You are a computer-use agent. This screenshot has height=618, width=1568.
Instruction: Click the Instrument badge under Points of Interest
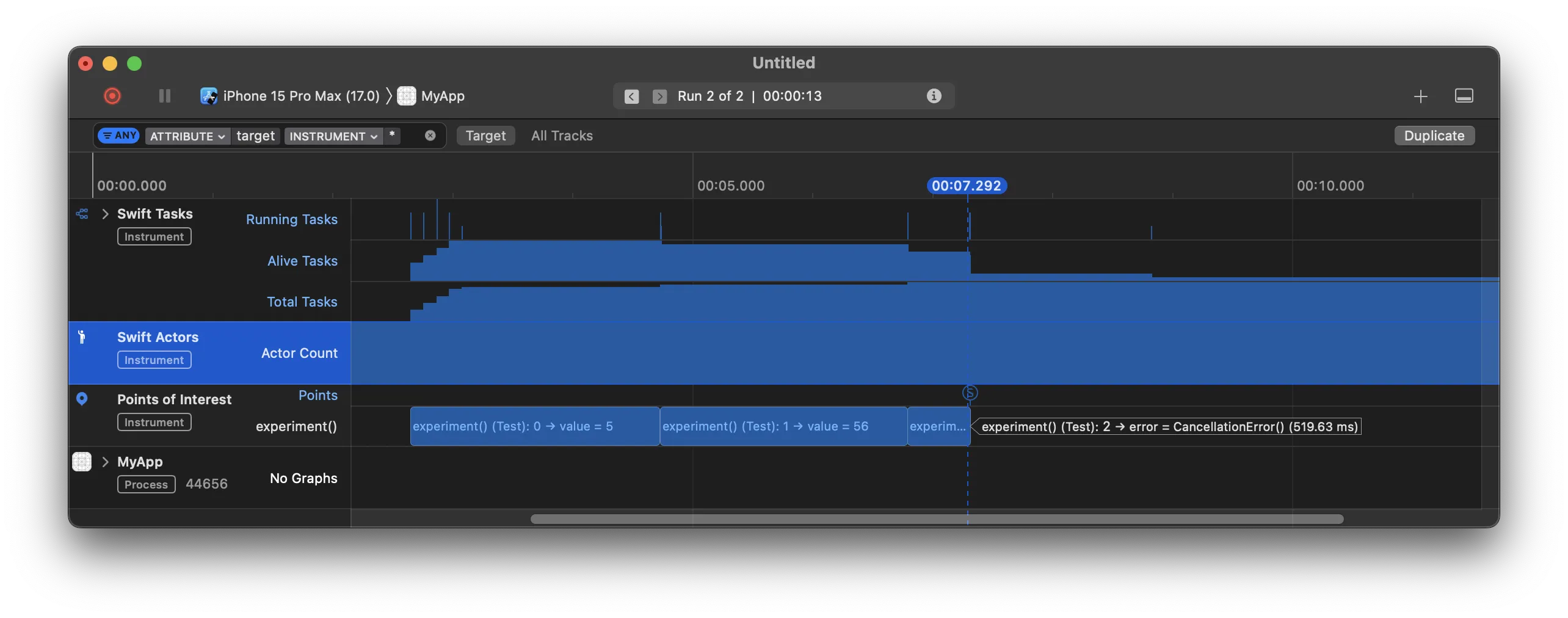click(x=154, y=422)
